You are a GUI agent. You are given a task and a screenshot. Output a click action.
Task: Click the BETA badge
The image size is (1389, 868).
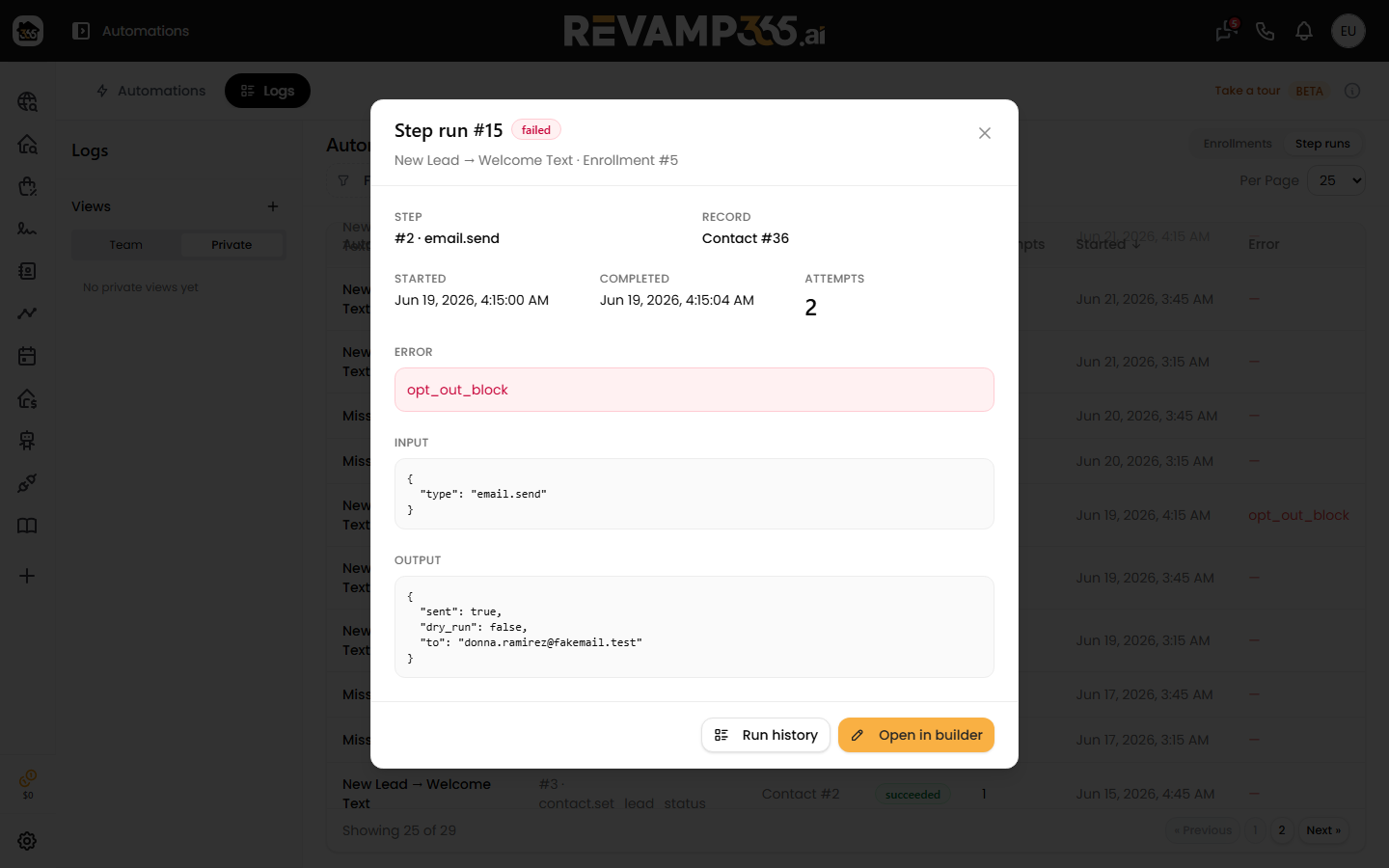click(1309, 92)
